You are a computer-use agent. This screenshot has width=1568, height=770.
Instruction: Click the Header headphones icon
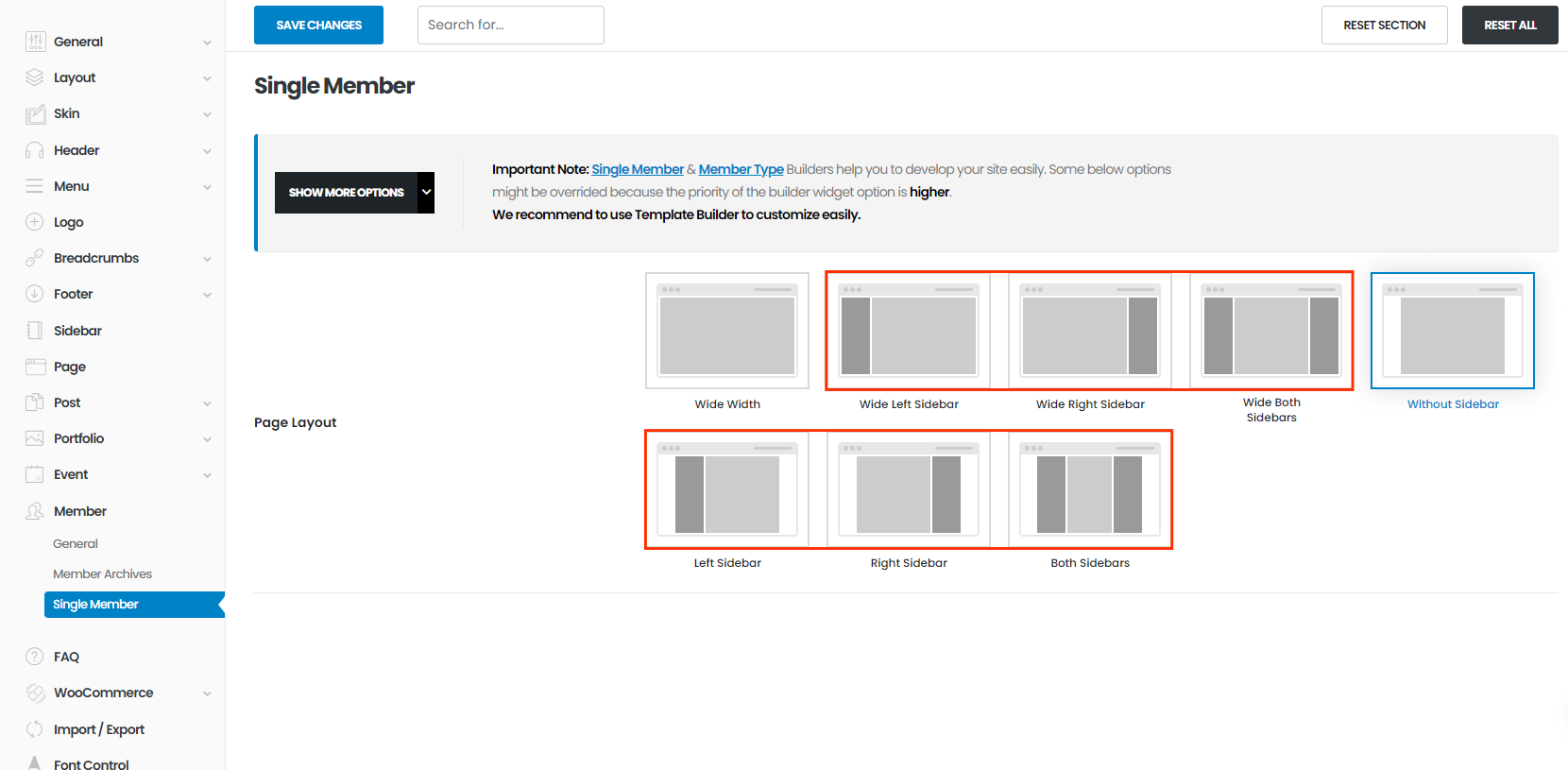pyautogui.click(x=35, y=150)
